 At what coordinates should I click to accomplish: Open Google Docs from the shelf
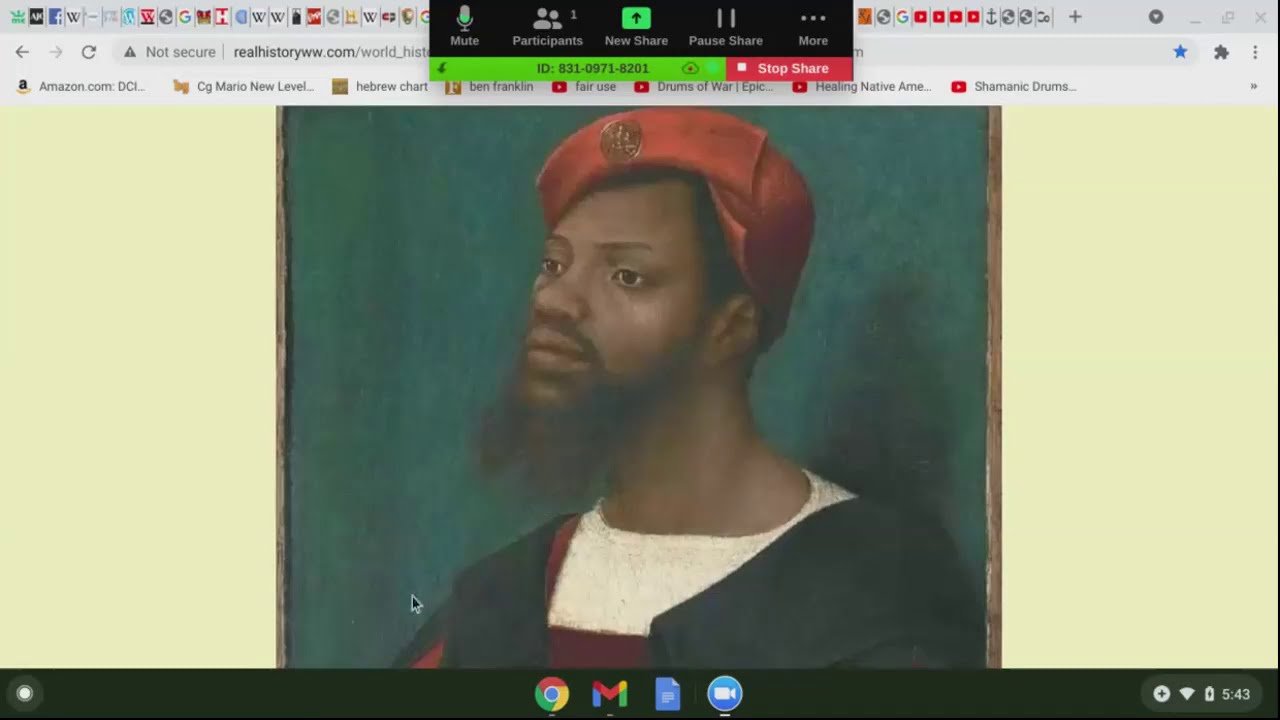tap(667, 693)
